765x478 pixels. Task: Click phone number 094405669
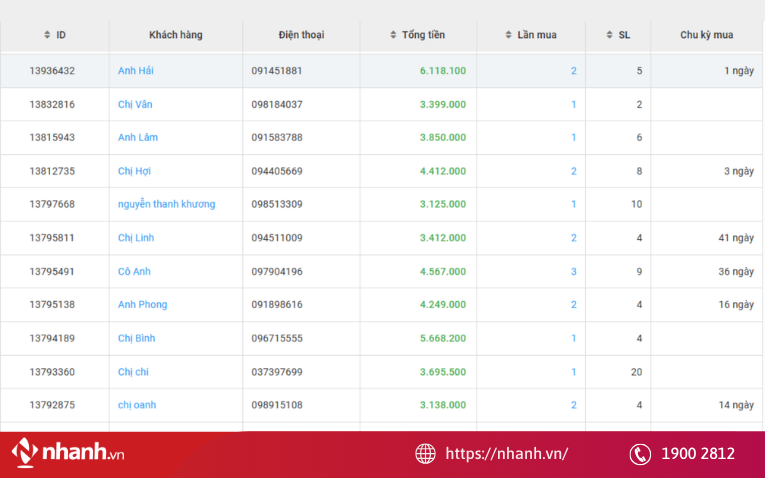[x=277, y=171]
